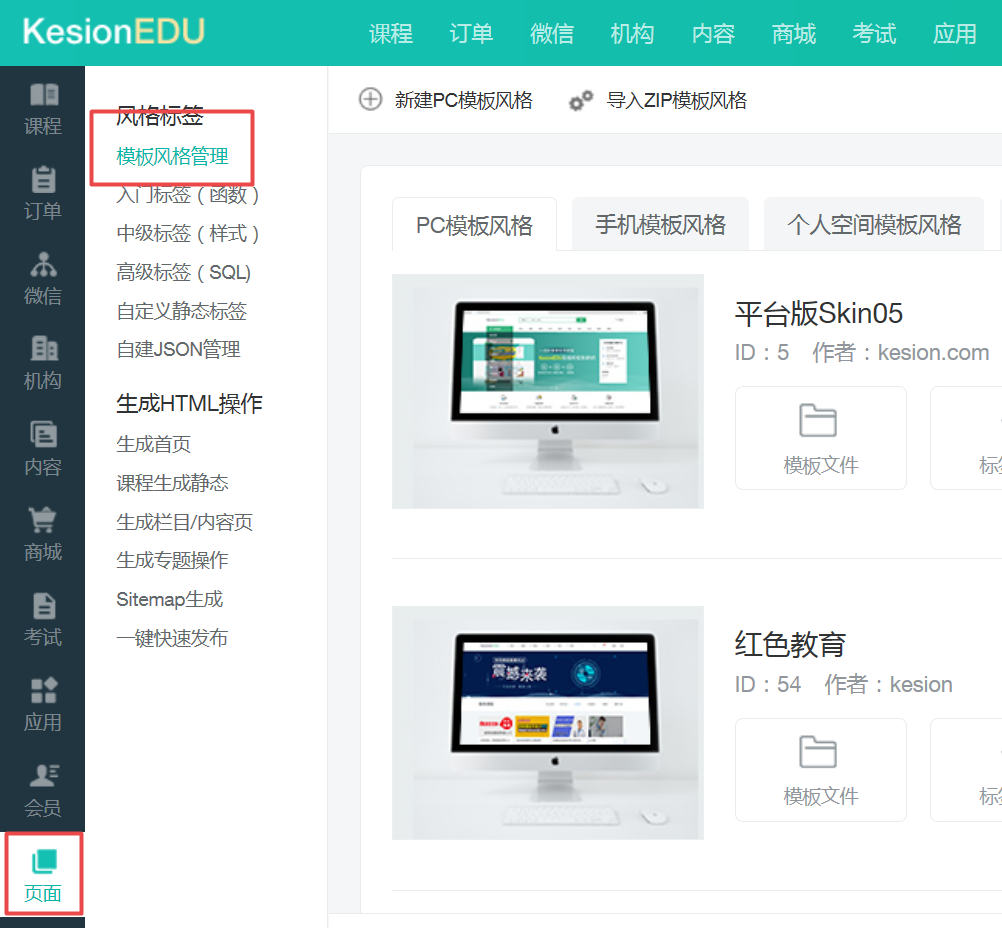Select the 页面 page icon in sidebar
Viewport: 1002px width, 928px height.
click(x=43, y=861)
